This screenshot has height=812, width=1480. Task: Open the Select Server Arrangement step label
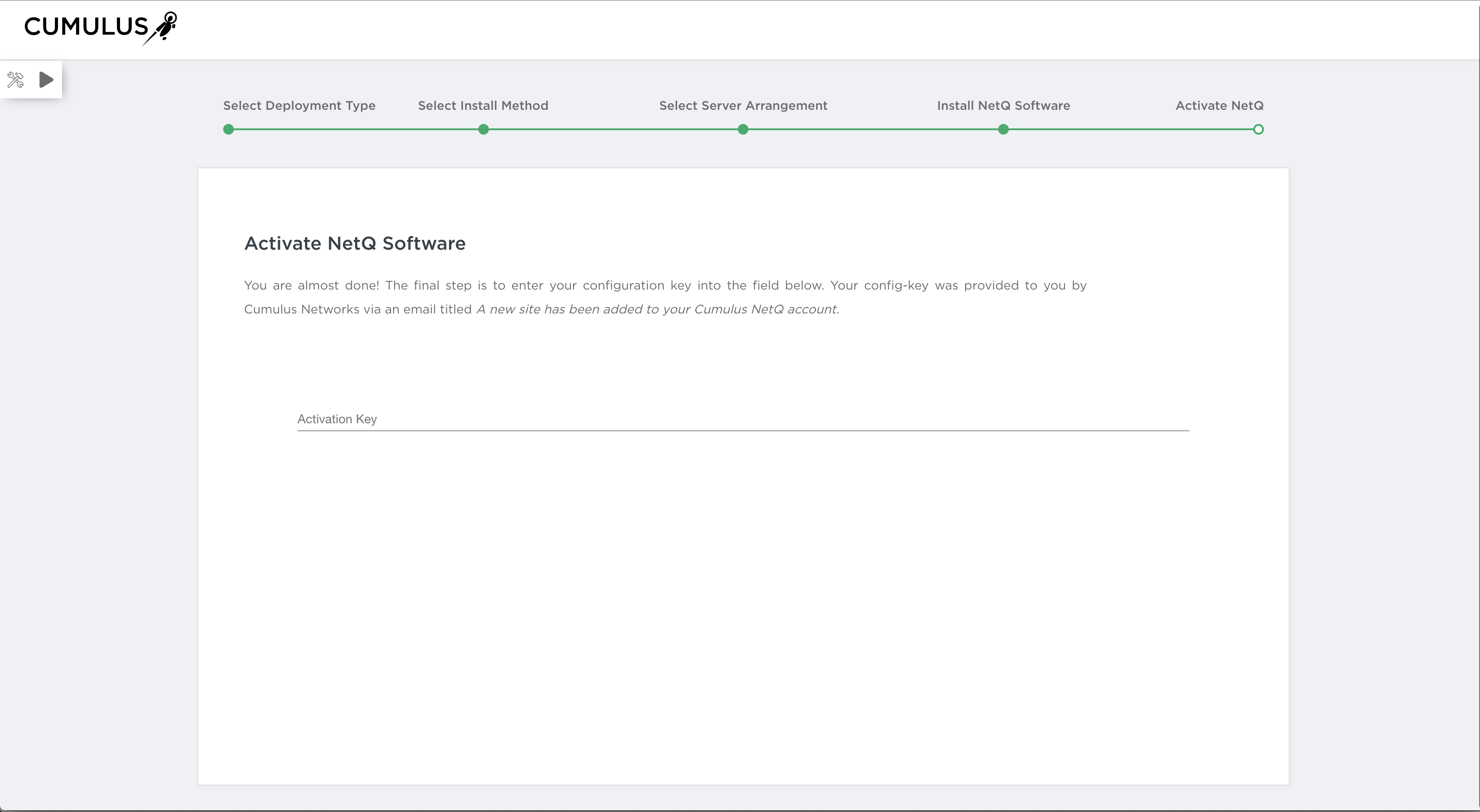(743, 106)
